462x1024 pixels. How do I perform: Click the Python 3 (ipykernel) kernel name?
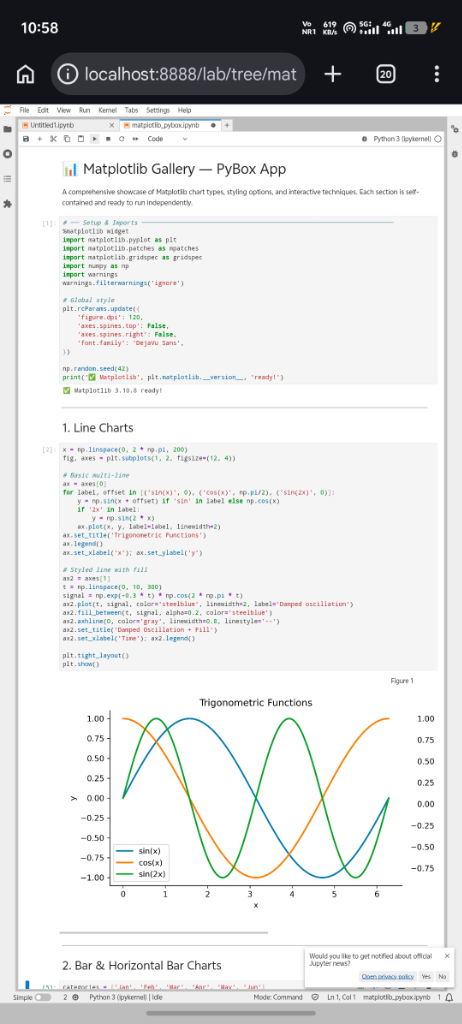coord(403,139)
